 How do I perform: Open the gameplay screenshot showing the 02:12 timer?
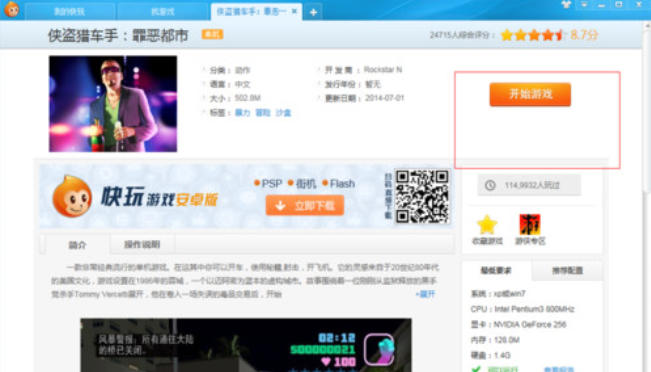click(x=246, y=345)
